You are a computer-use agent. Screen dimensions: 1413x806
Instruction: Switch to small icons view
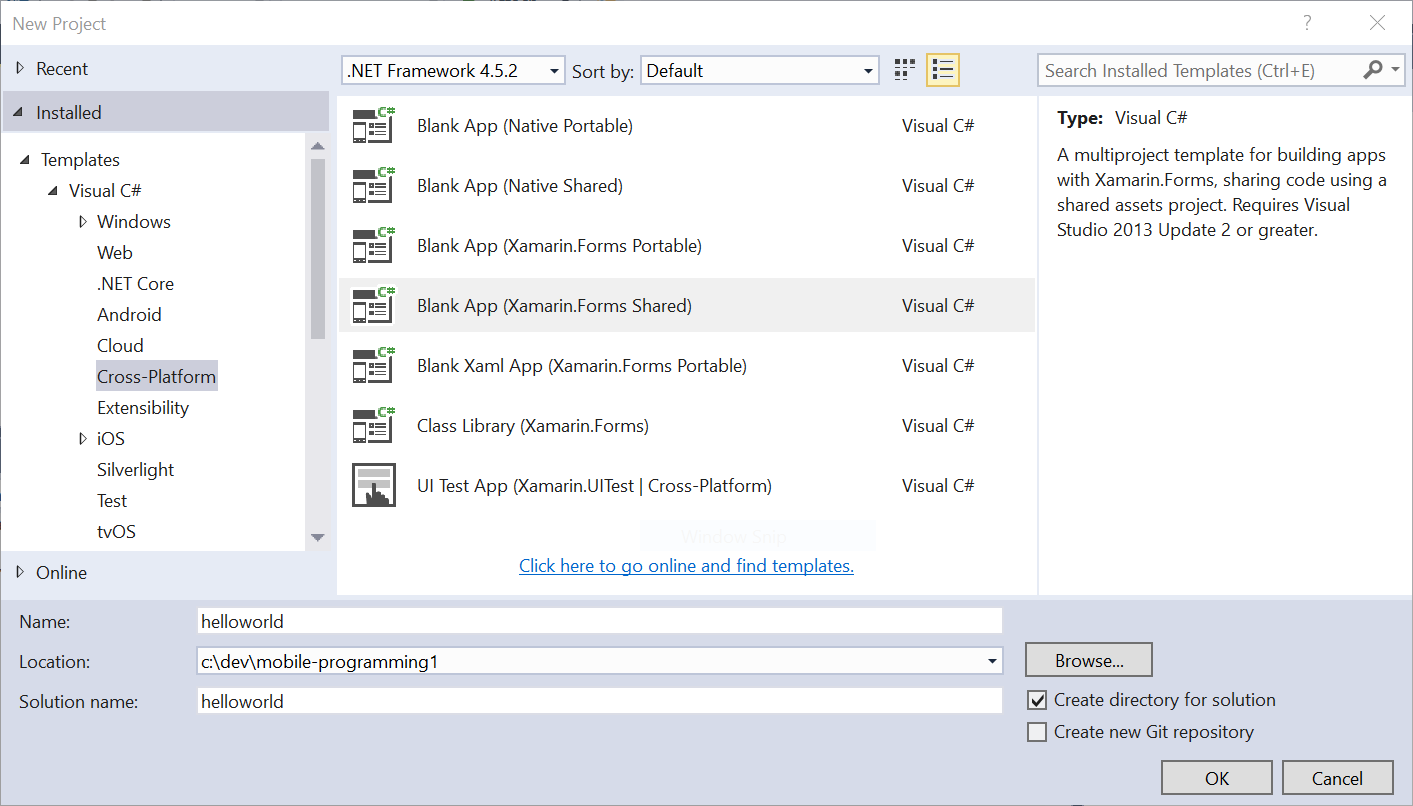pos(904,70)
